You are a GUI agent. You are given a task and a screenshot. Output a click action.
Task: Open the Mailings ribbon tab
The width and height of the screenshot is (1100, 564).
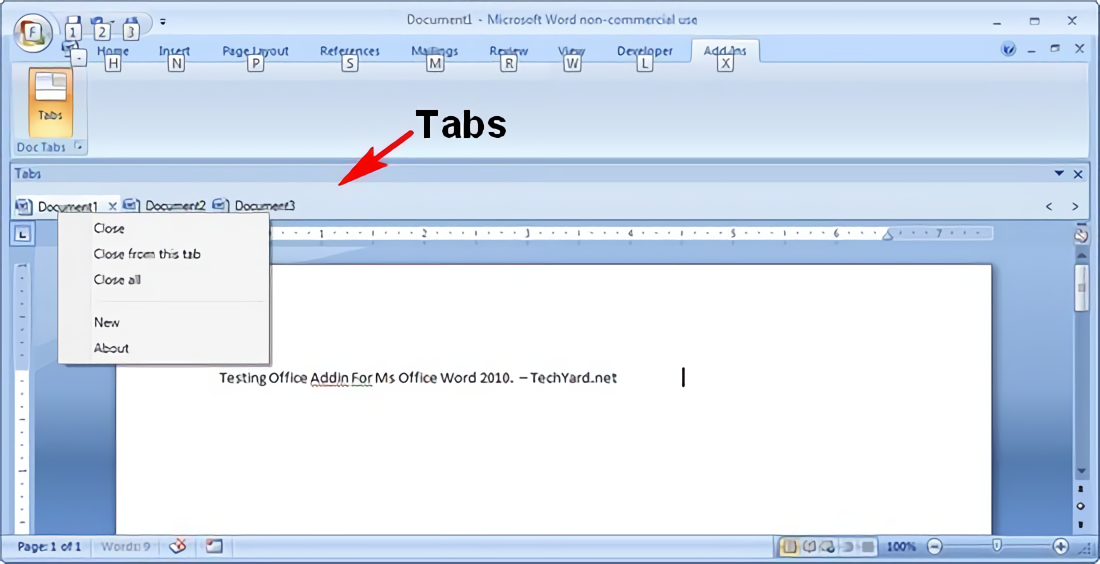pos(435,51)
